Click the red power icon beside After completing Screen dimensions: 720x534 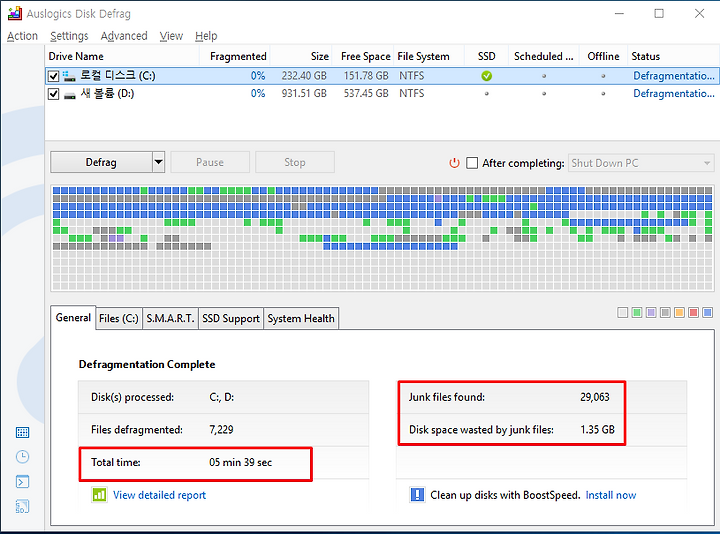point(454,163)
